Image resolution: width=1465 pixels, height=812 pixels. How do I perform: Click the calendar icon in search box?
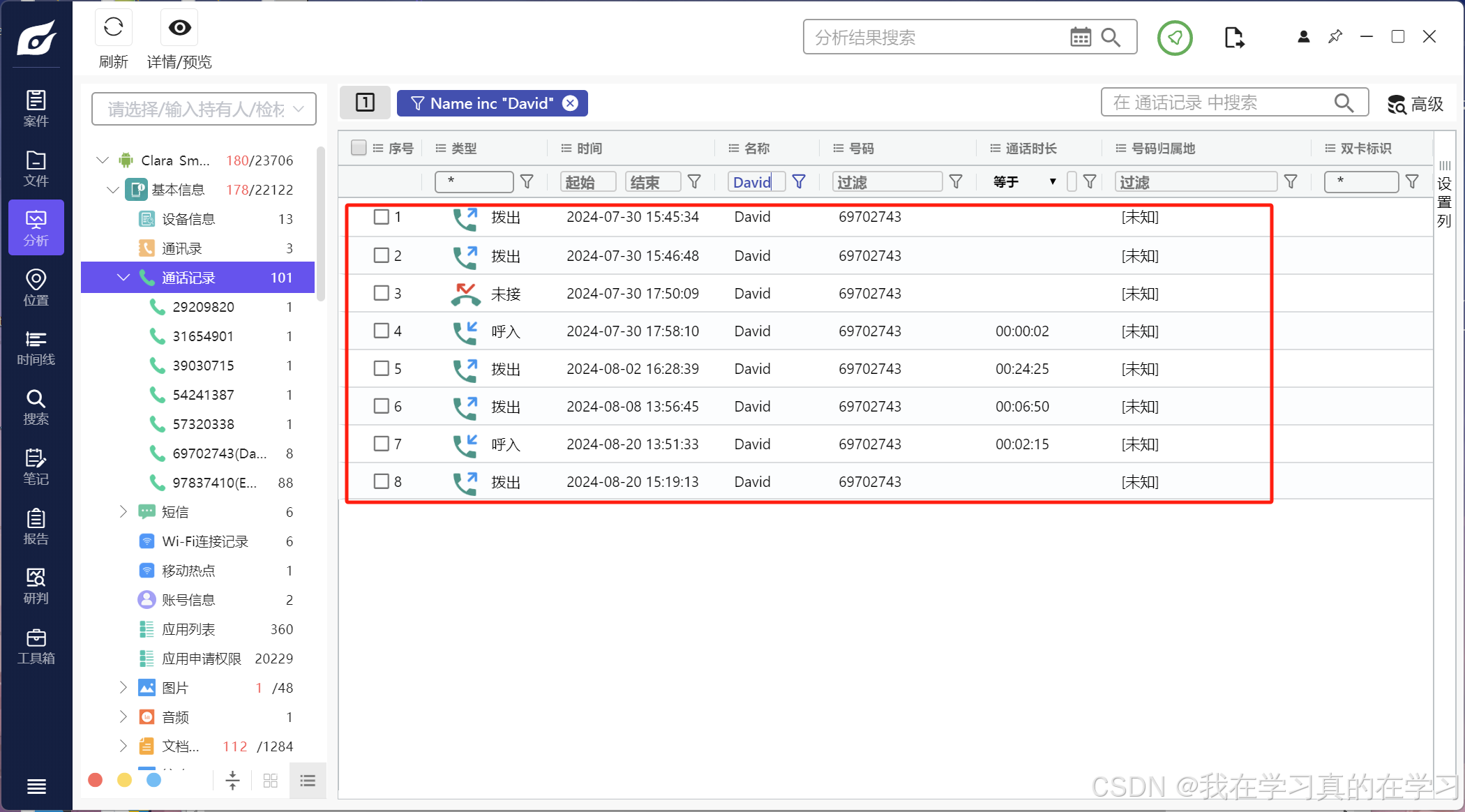[x=1080, y=38]
